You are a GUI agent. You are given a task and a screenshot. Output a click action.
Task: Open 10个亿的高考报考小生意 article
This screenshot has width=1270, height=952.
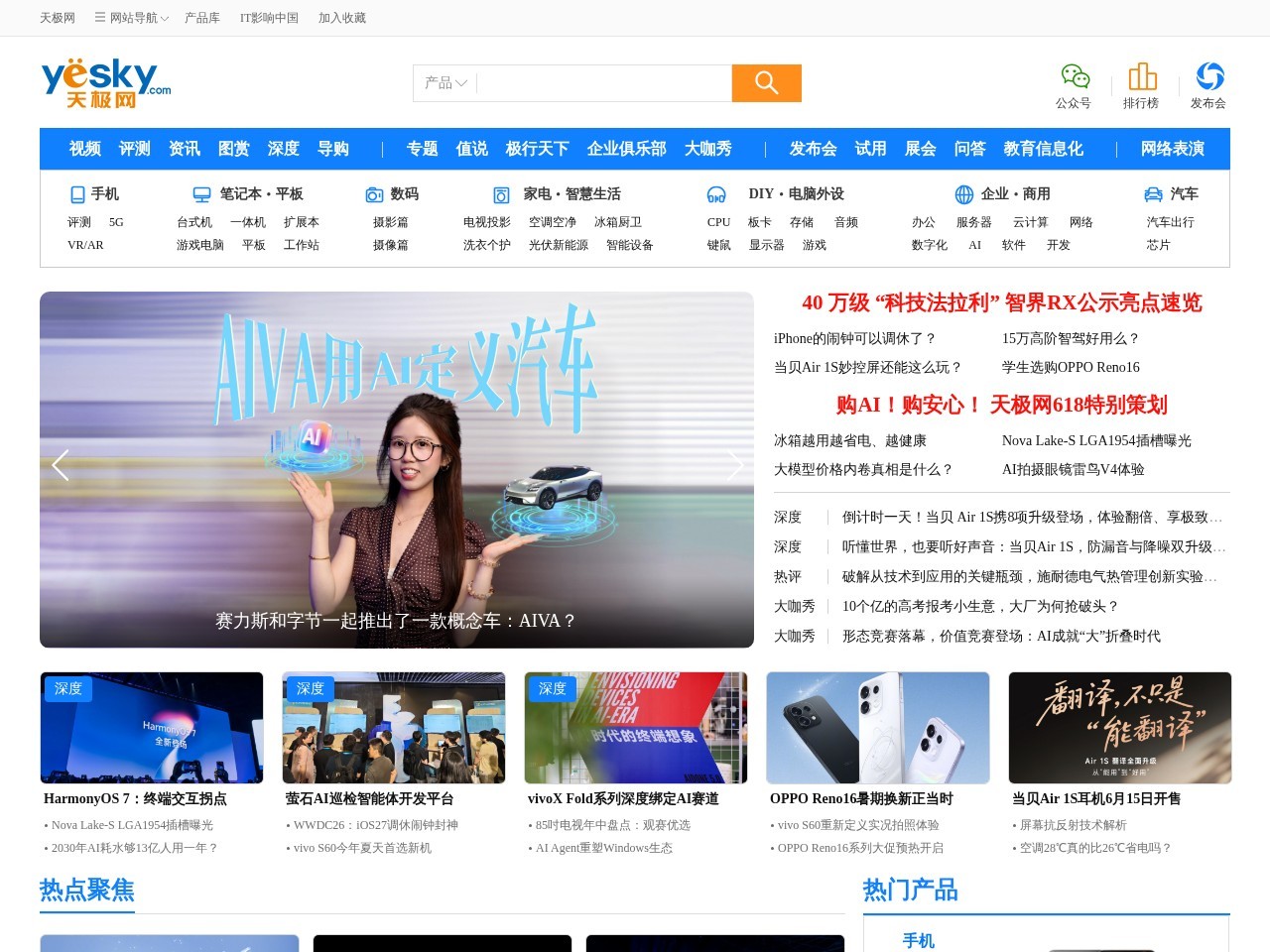[x=980, y=607]
